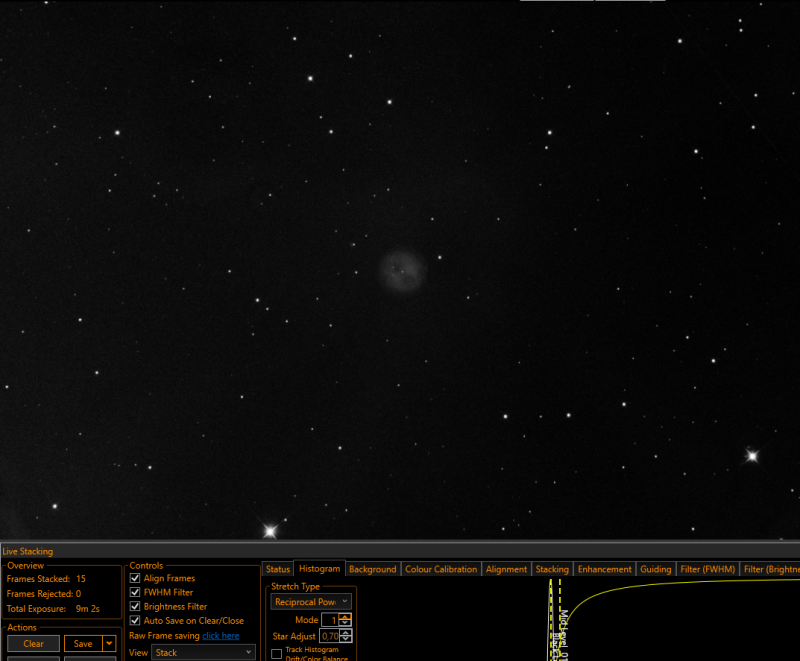Screen dimensions: 800x661
Task: Decrease Star Adjust with down arrow
Action: point(345,639)
